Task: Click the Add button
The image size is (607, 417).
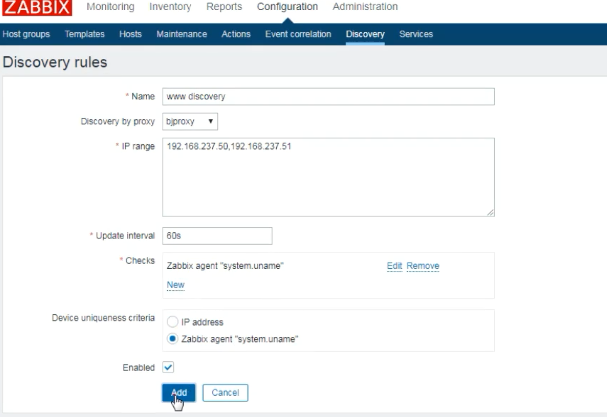Action: (x=179, y=393)
